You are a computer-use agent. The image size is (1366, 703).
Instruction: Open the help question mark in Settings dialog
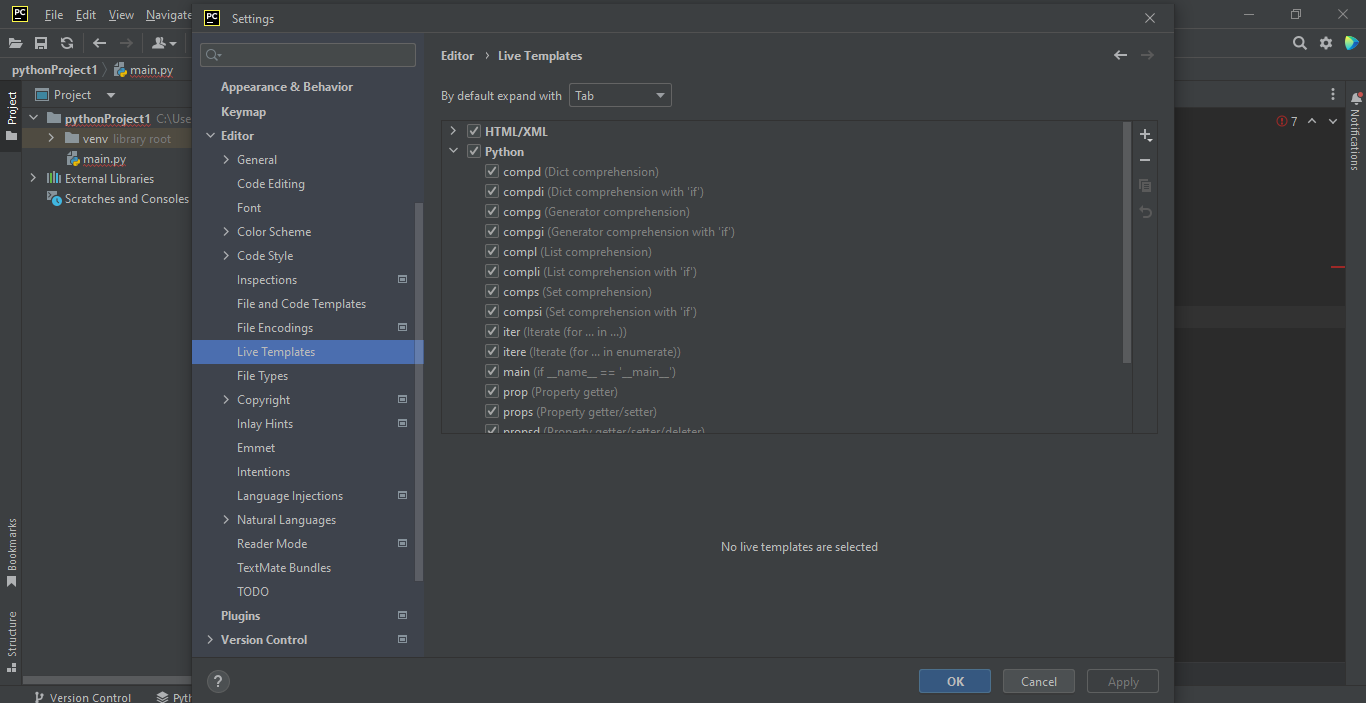point(218,681)
